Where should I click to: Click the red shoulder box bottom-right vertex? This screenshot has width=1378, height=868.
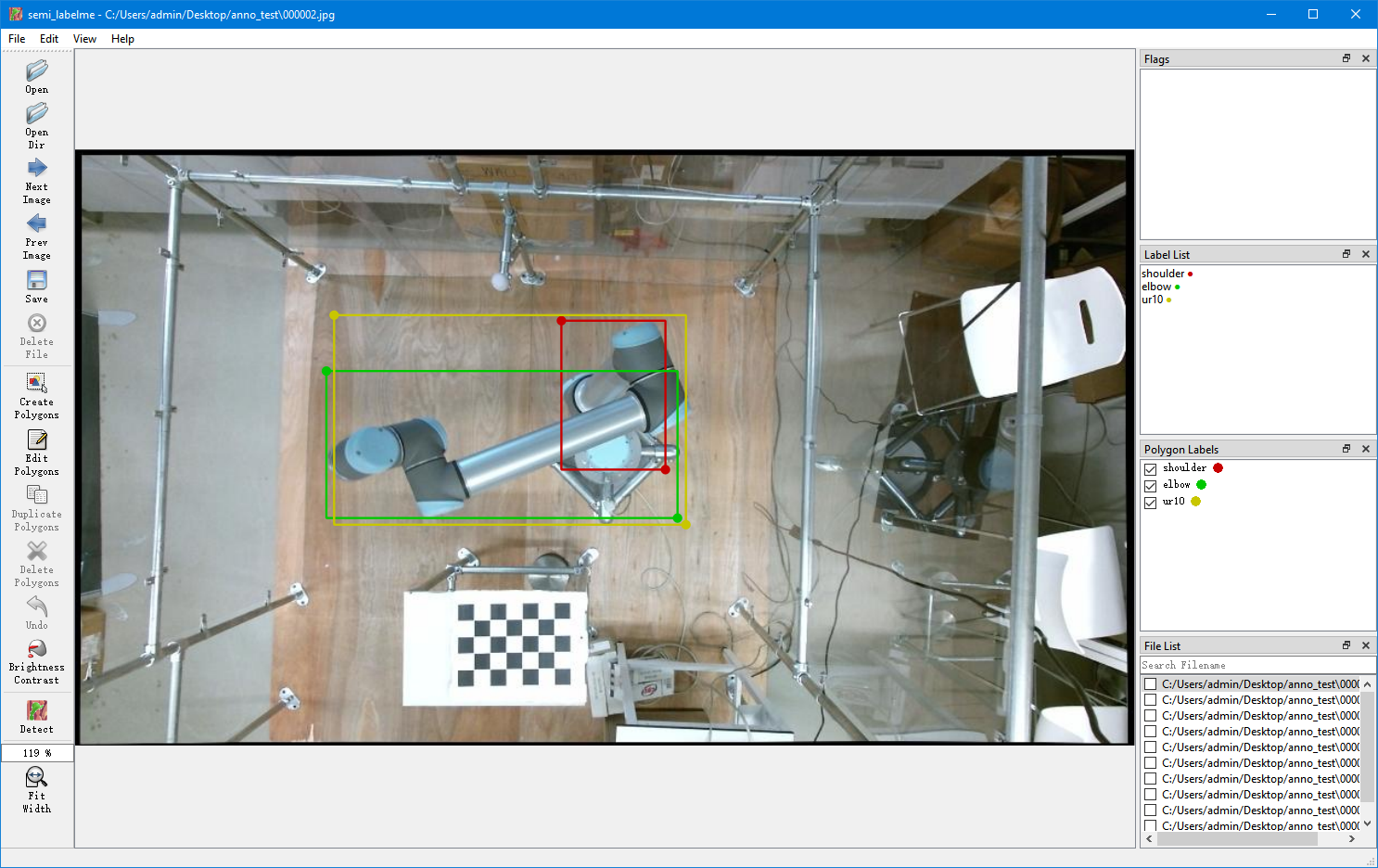[666, 469]
